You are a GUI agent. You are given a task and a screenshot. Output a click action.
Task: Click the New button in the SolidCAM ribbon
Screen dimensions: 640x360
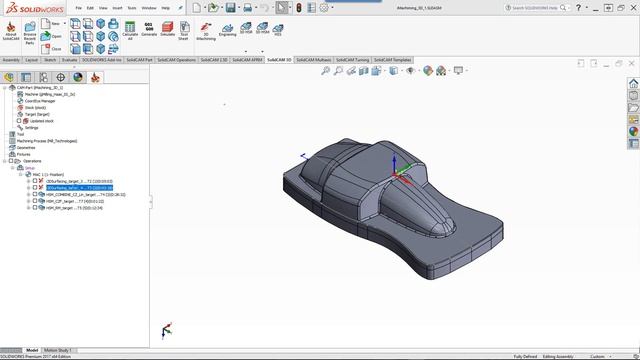(51, 24)
